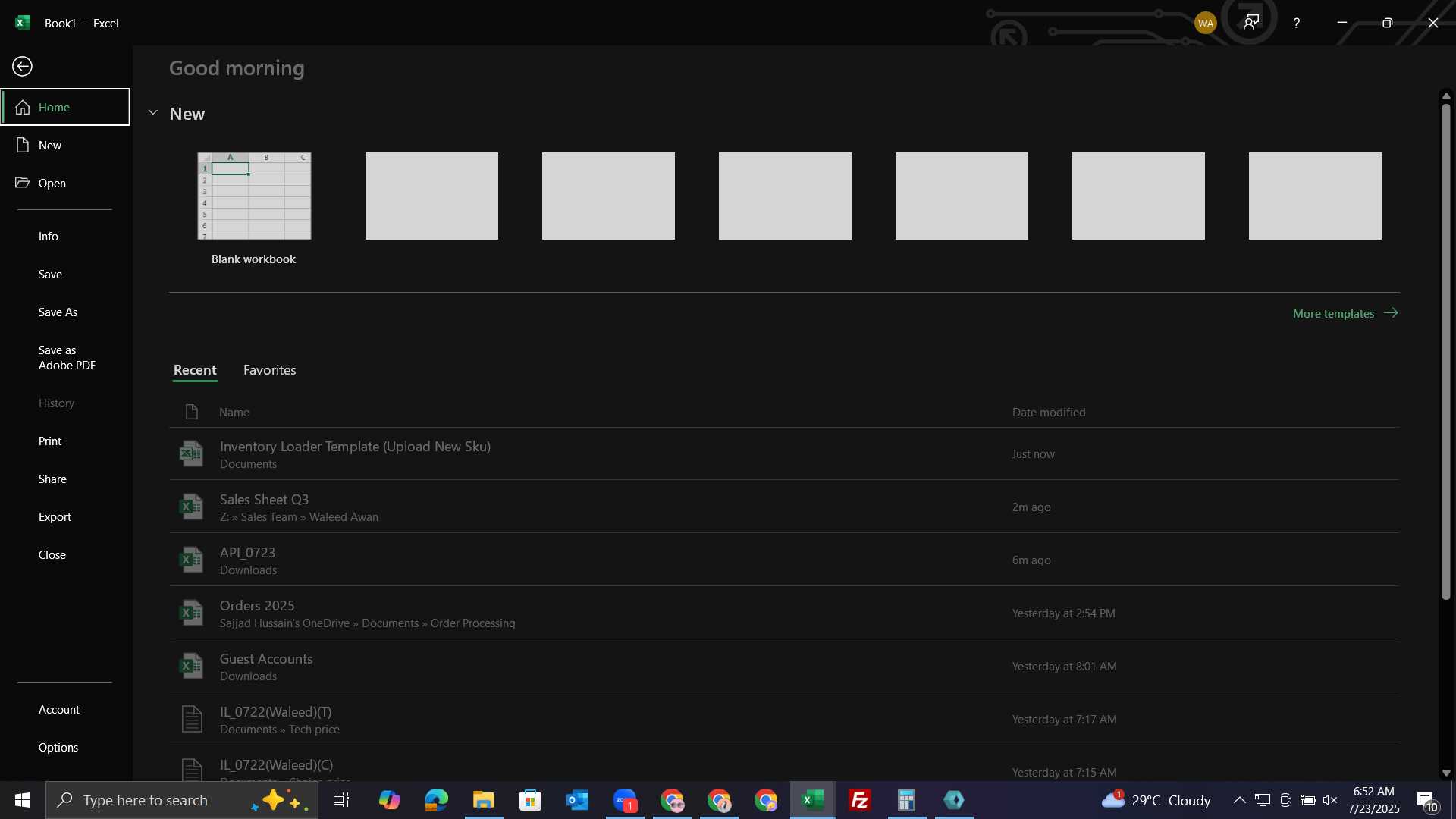Open the Account page
Viewport: 1456px width, 819px height.
pyautogui.click(x=65, y=710)
